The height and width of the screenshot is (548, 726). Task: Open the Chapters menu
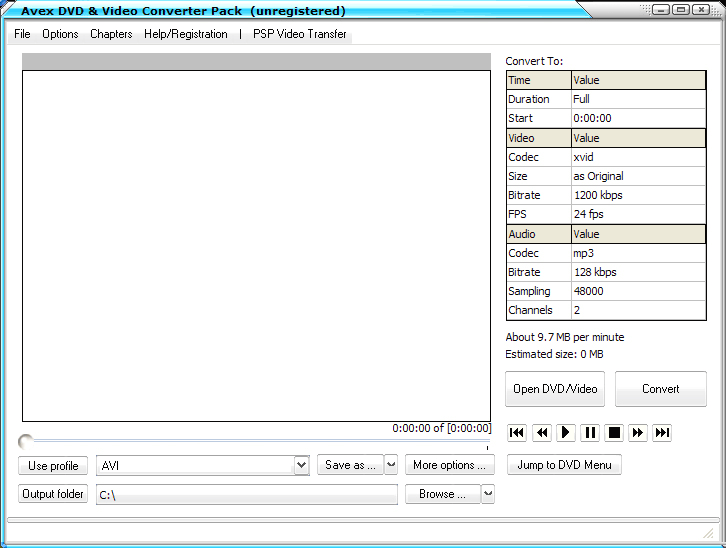pos(111,34)
